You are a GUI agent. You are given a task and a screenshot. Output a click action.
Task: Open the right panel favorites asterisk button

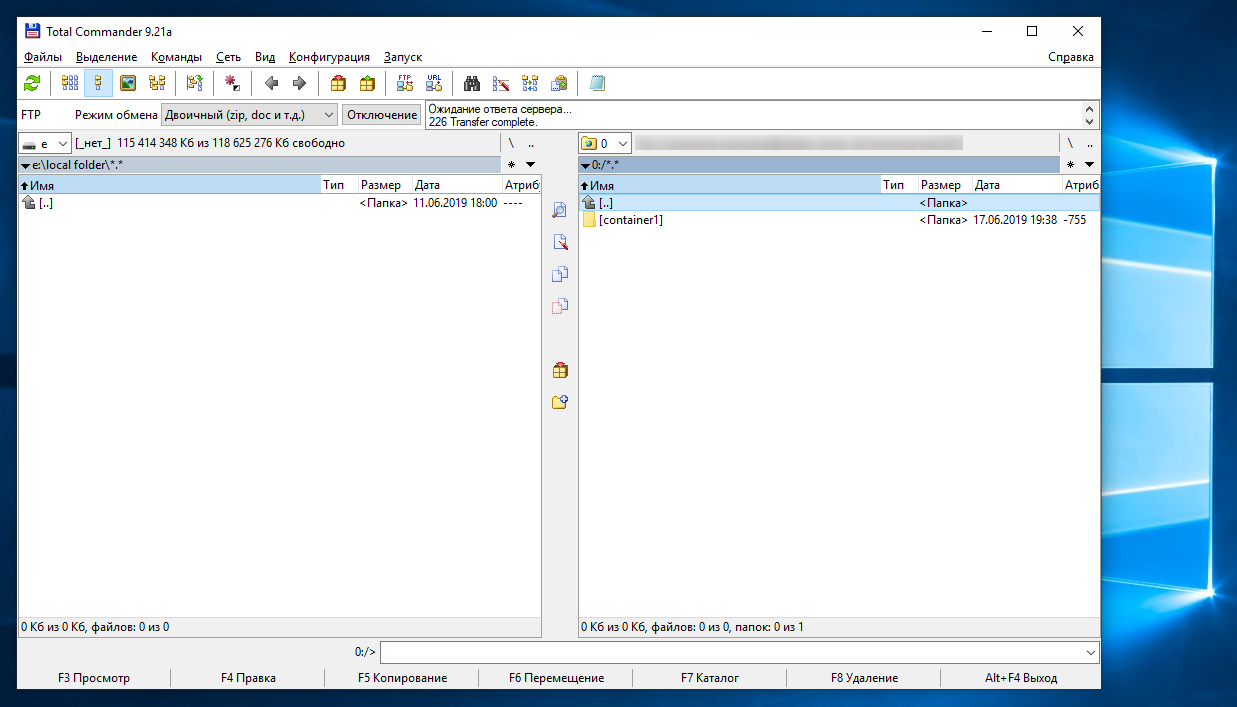tap(1071, 164)
